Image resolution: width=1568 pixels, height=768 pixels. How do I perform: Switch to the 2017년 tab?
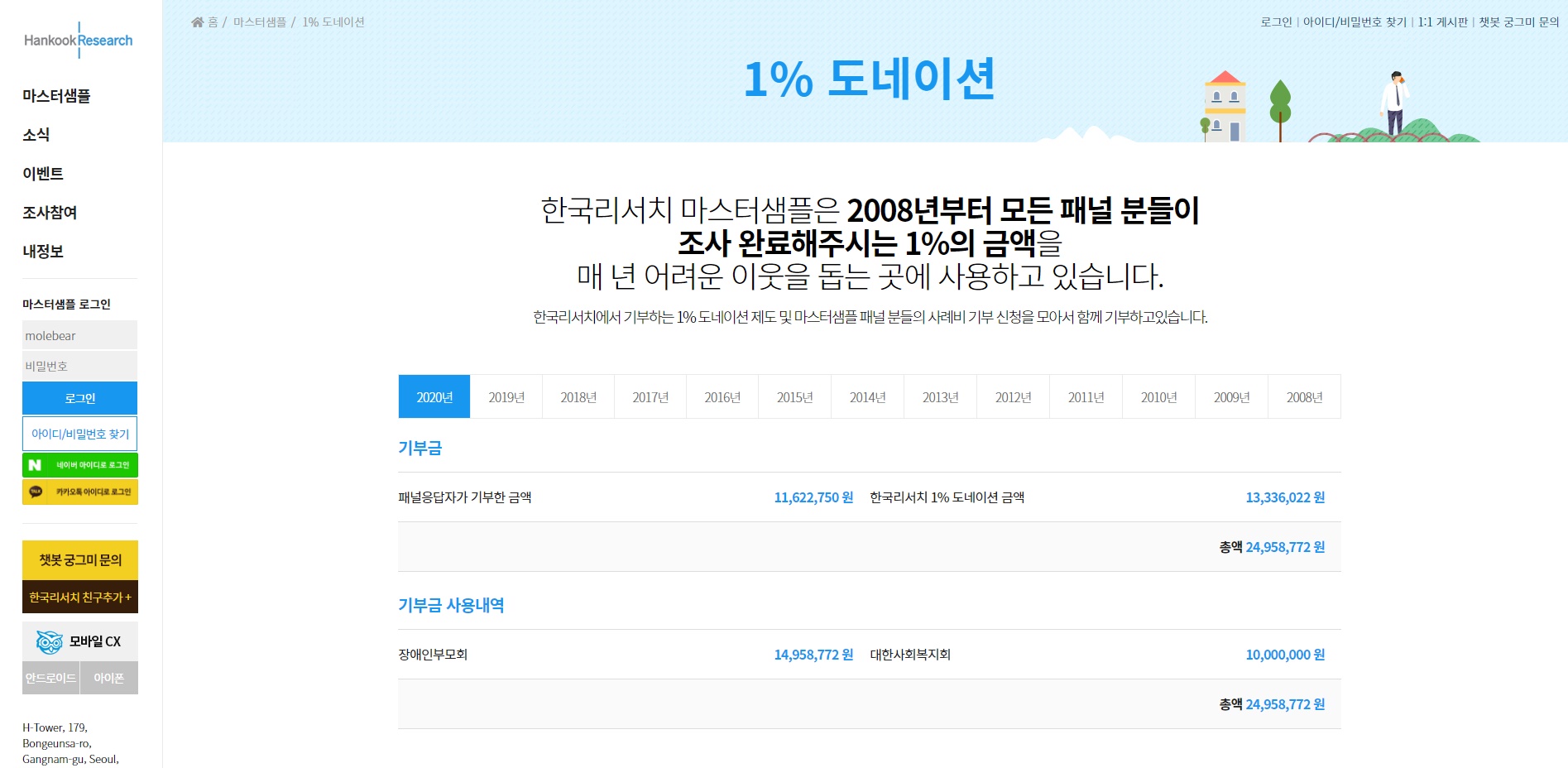click(650, 396)
